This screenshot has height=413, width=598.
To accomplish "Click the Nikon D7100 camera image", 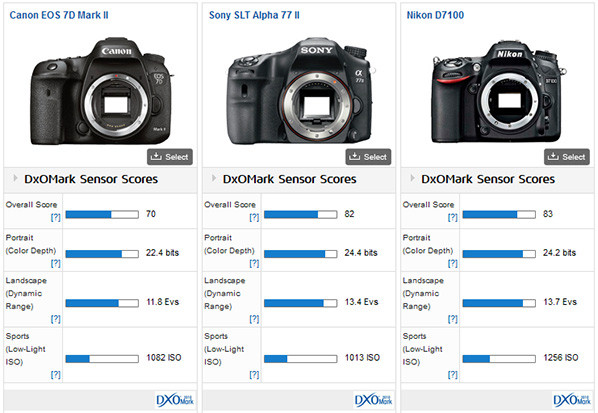I will (x=499, y=92).
